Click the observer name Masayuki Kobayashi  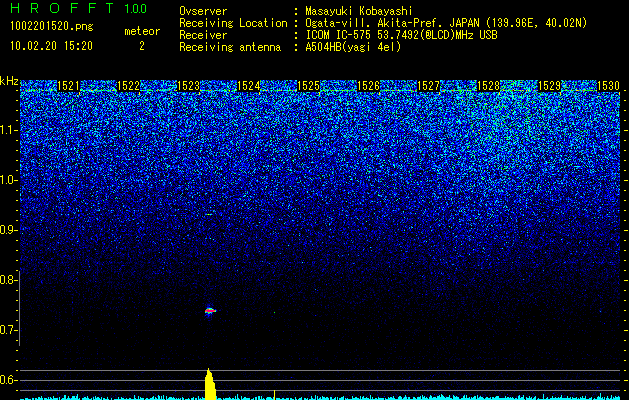[x=359, y=11]
